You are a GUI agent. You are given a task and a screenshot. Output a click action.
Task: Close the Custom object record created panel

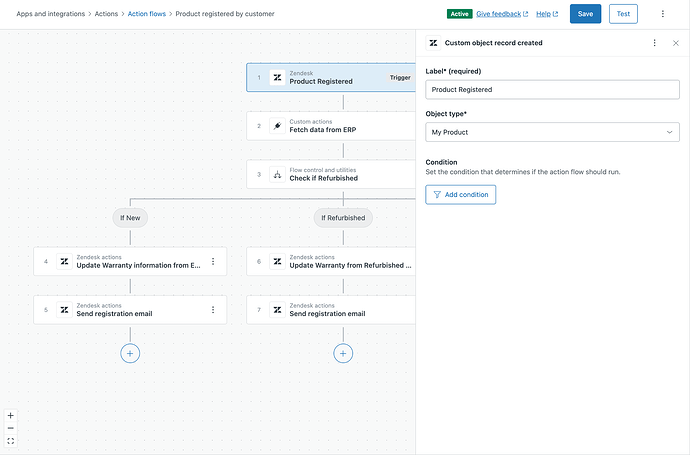676,43
